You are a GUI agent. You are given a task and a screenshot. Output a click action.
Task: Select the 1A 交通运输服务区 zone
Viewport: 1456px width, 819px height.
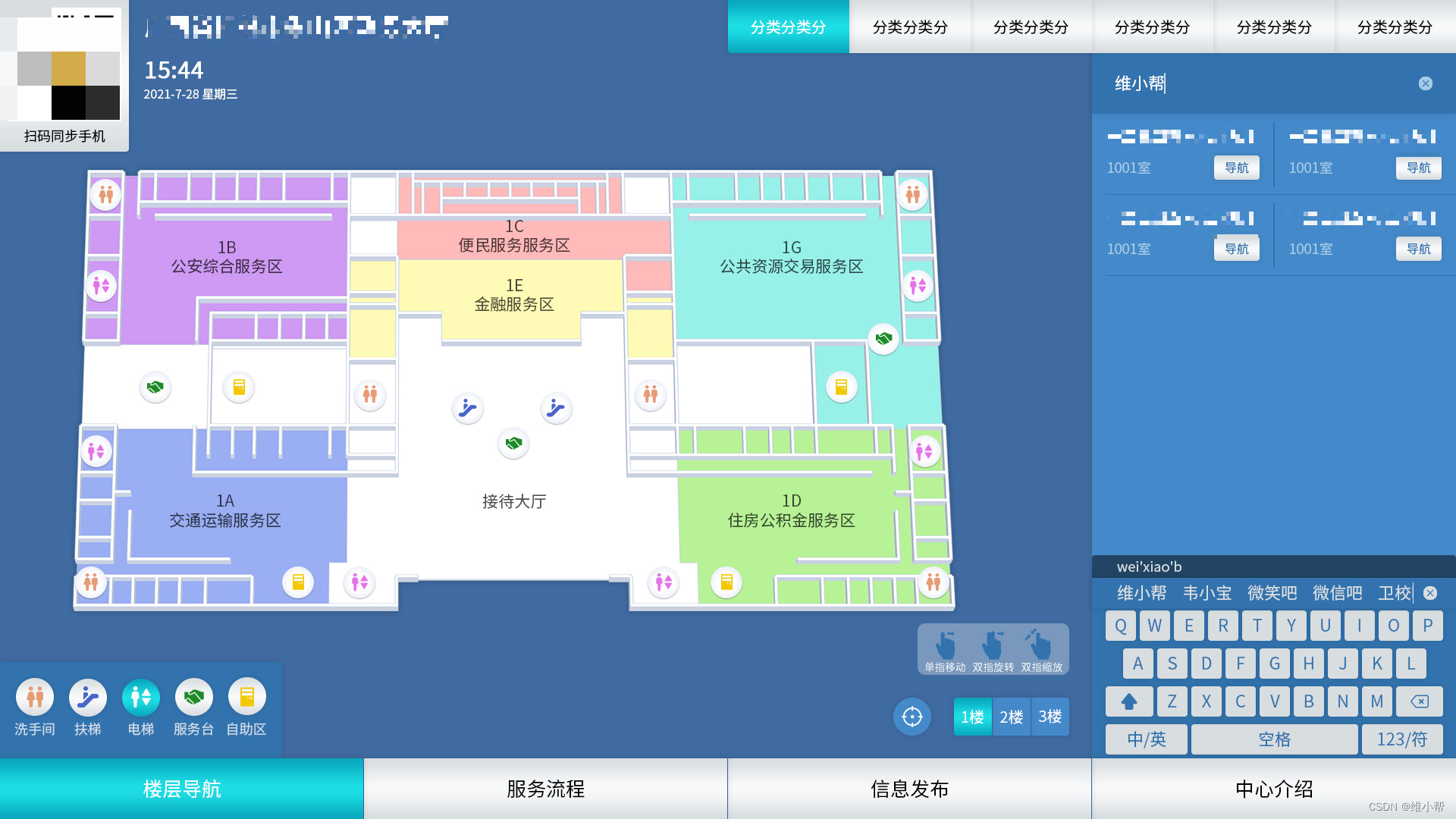click(225, 510)
